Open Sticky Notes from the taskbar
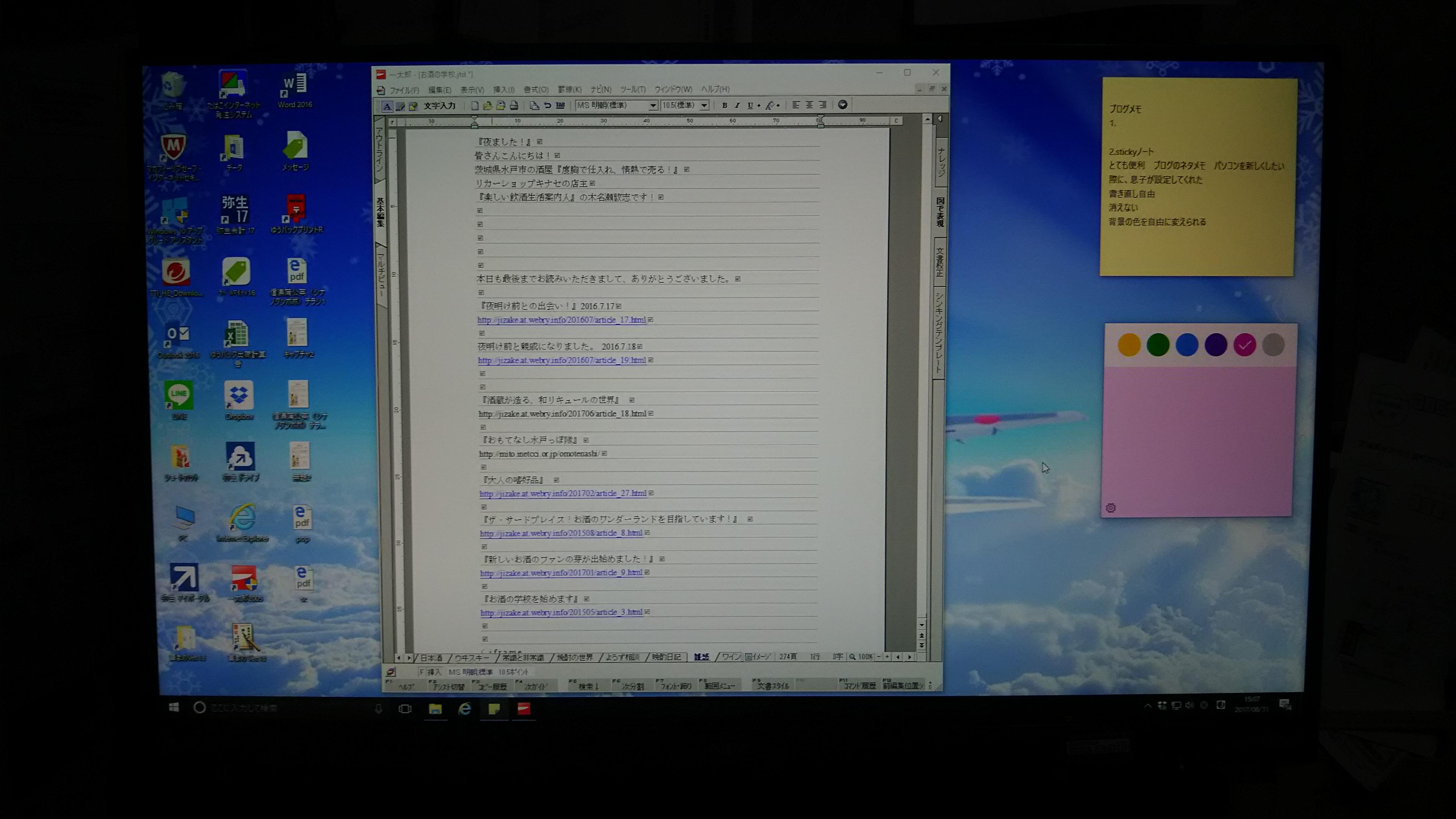 point(494,709)
